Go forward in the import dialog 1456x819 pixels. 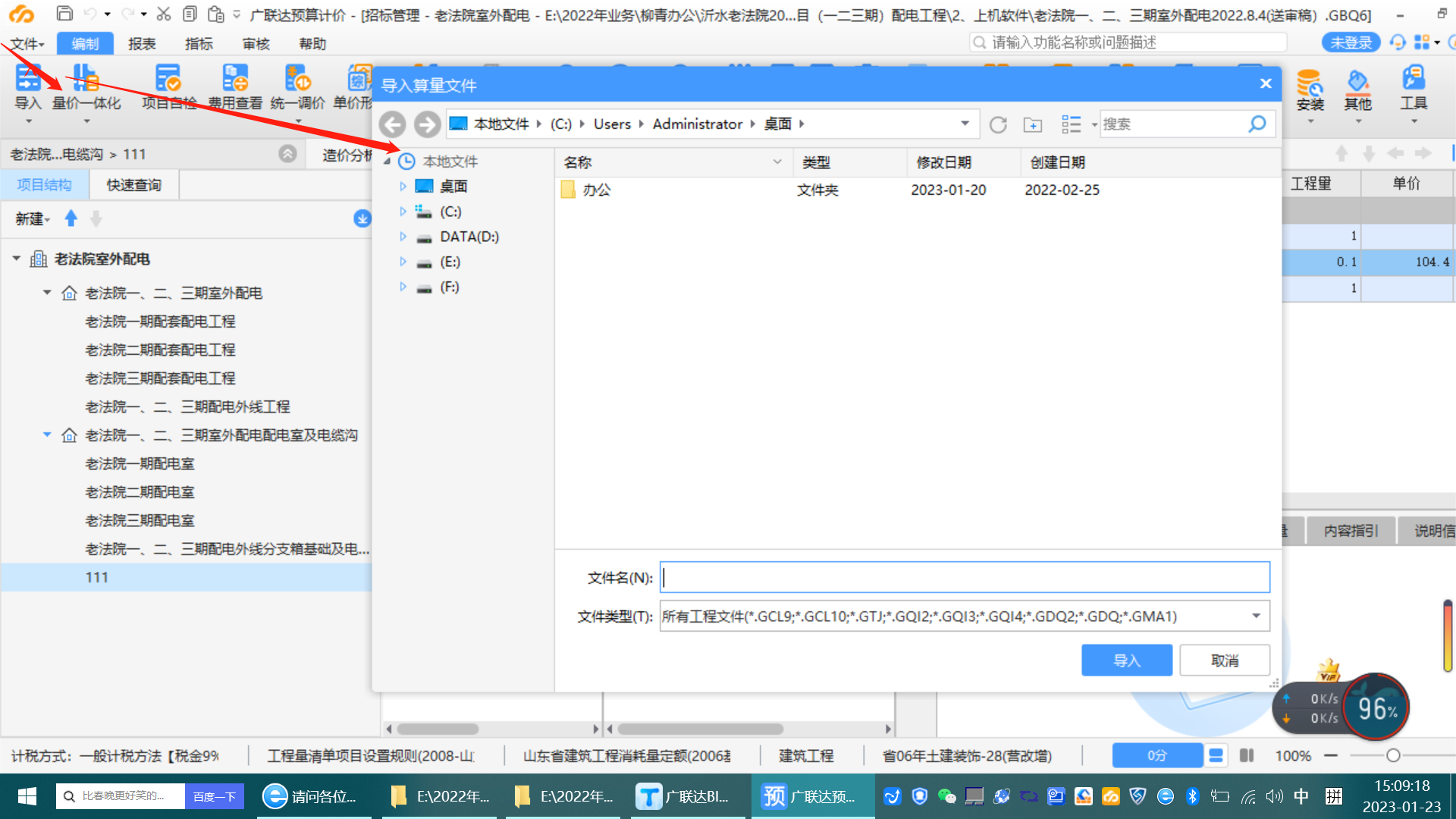[x=427, y=124]
